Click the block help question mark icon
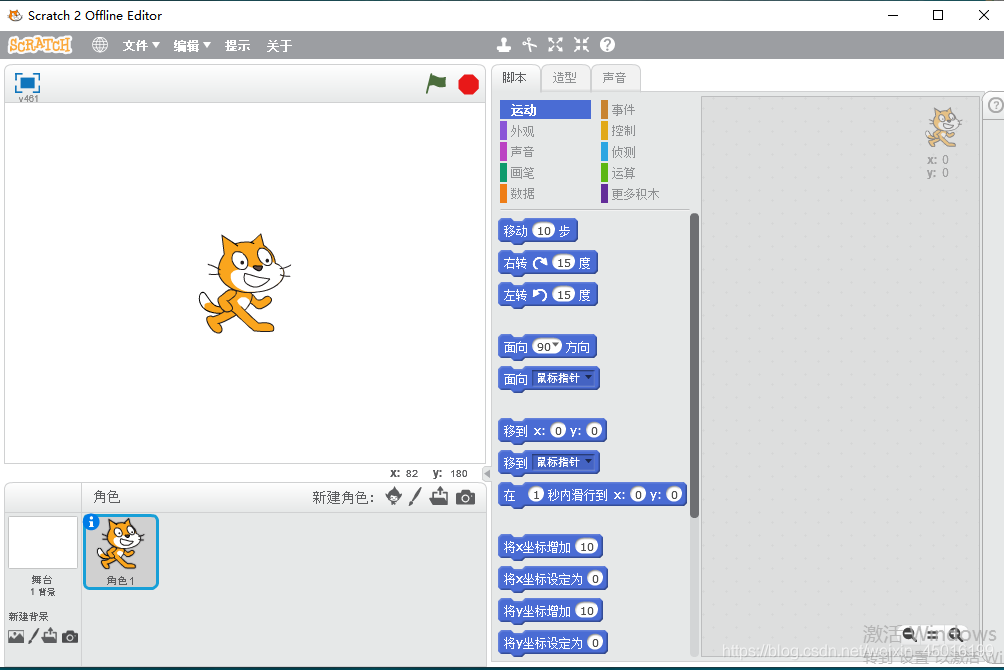The image size is (1004, 670). [607, 45]
